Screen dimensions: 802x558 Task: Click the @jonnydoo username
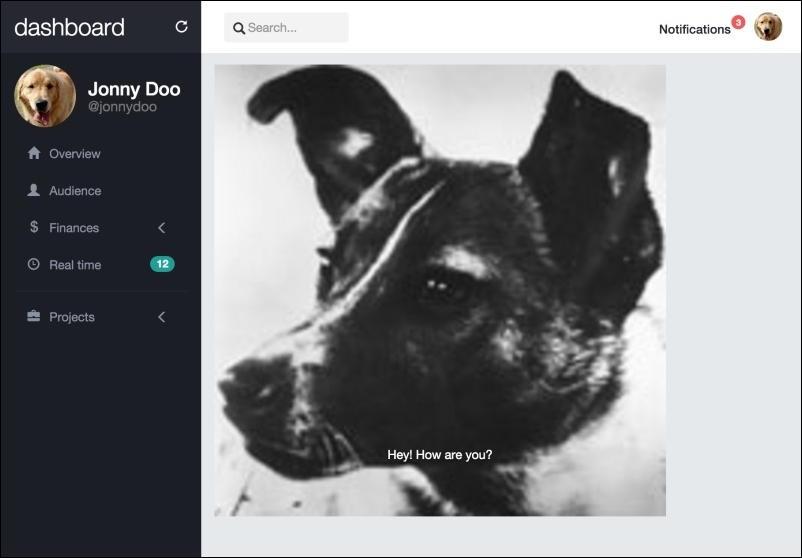(122, 106)
